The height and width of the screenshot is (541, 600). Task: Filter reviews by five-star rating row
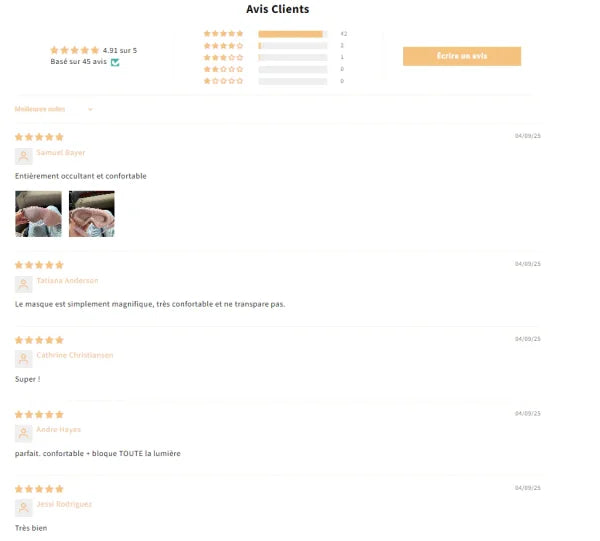pos(275,34)
